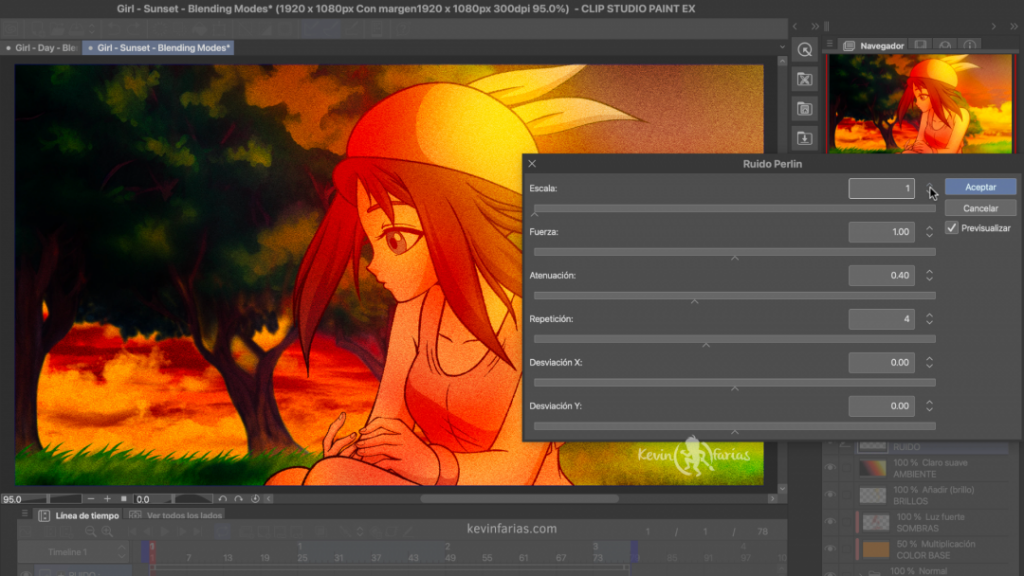Open the Ver todos los lados tab
1024x576 pixels.
176,515
